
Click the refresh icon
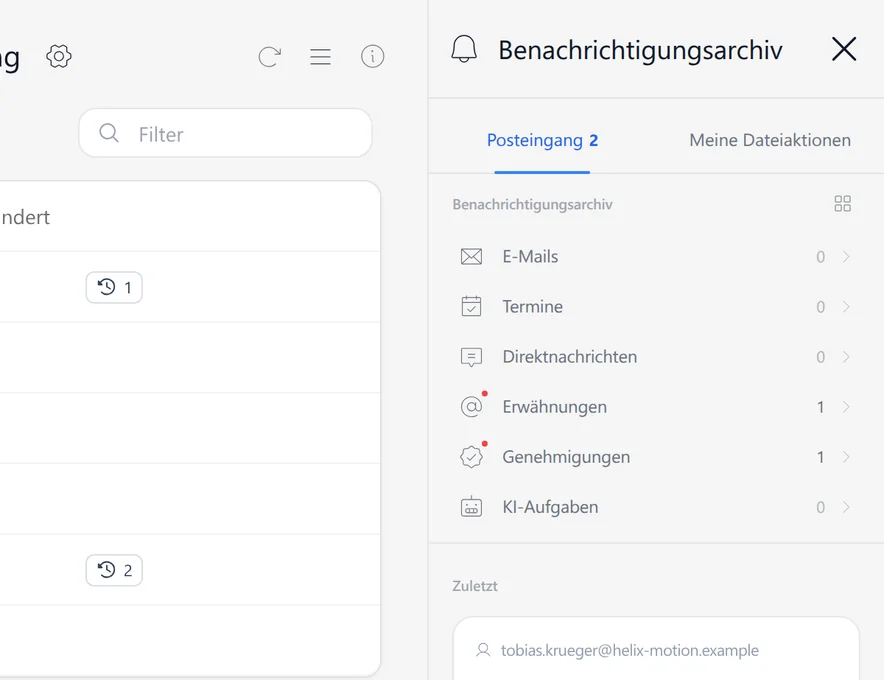(270, 56)
